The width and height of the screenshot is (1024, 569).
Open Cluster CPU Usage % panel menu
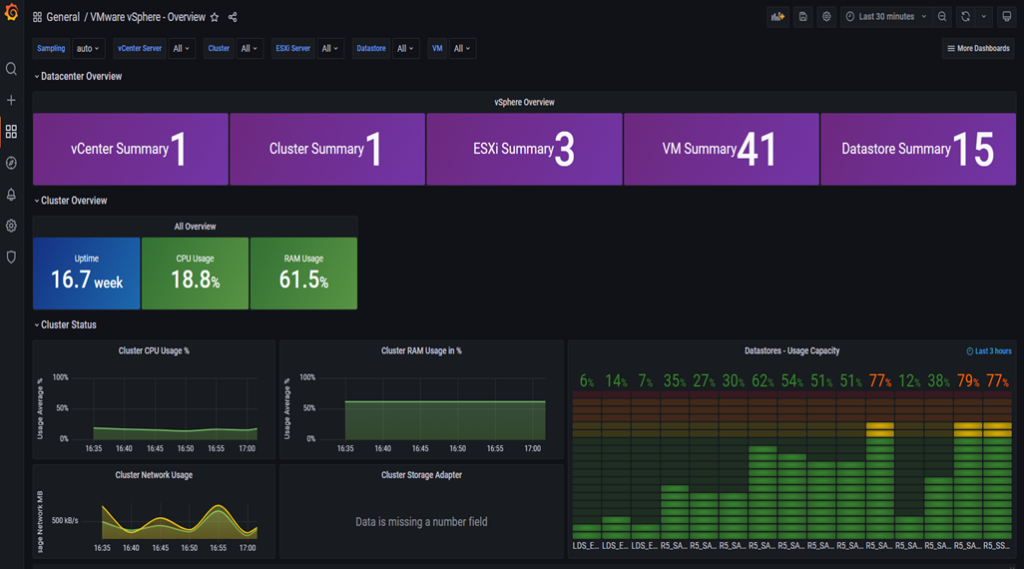(x=153, y=351)
